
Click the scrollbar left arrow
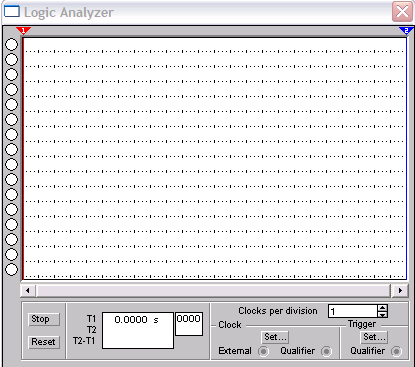[28, 291]
